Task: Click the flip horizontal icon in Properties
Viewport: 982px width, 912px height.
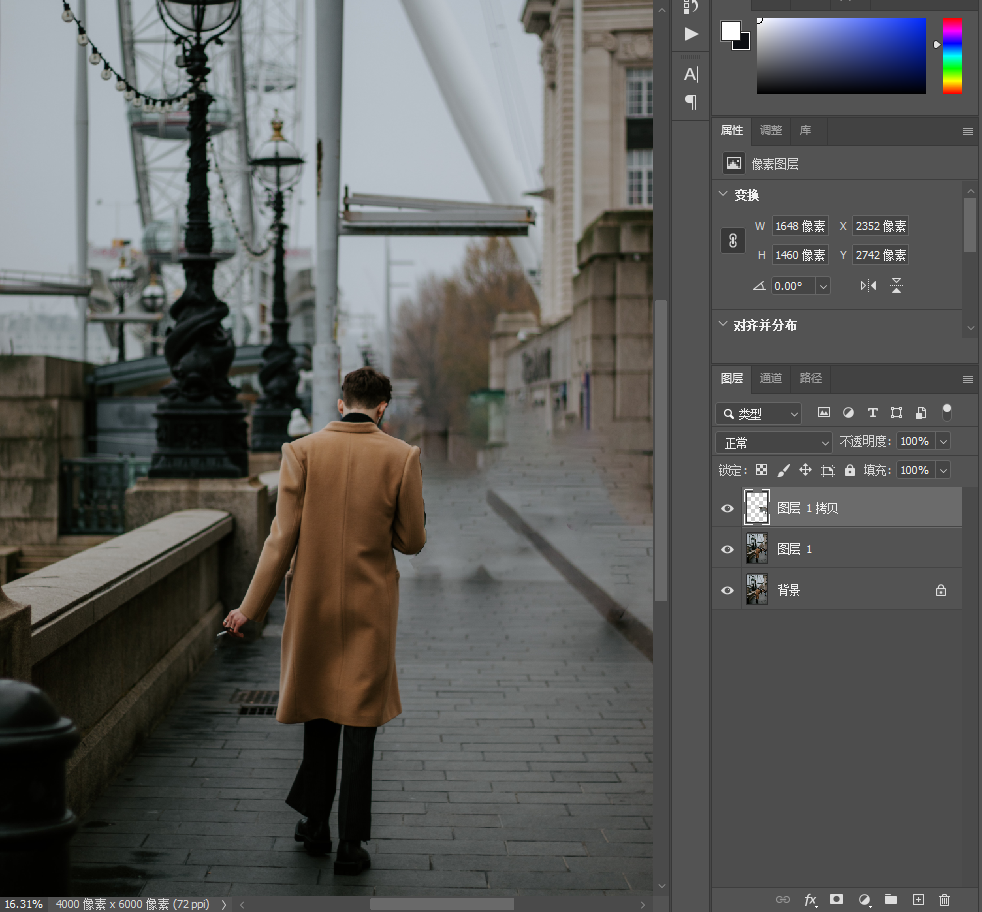Action: pos(868,286)
